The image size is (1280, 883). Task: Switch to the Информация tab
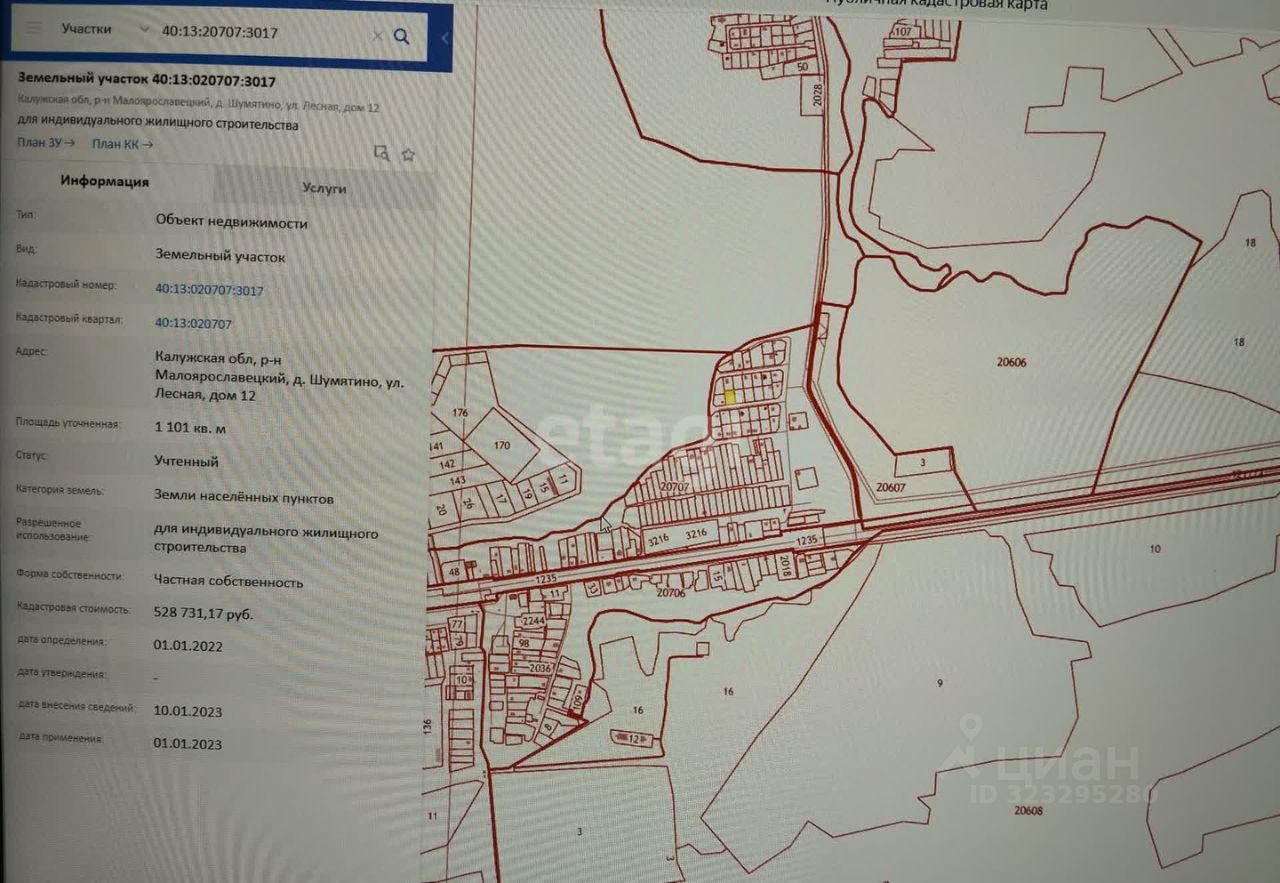coord(104,182)
